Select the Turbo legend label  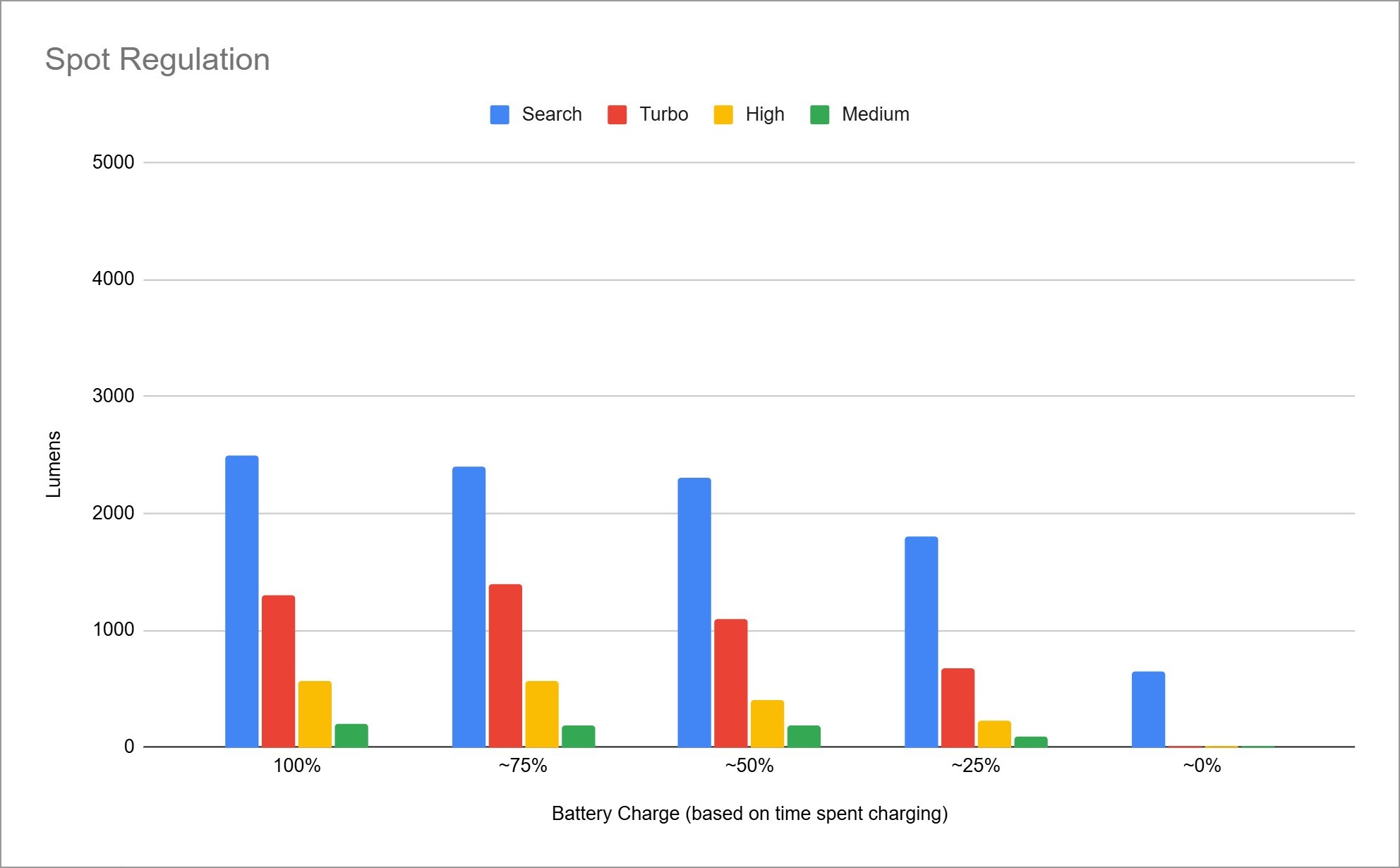click(x=663, y=114)
